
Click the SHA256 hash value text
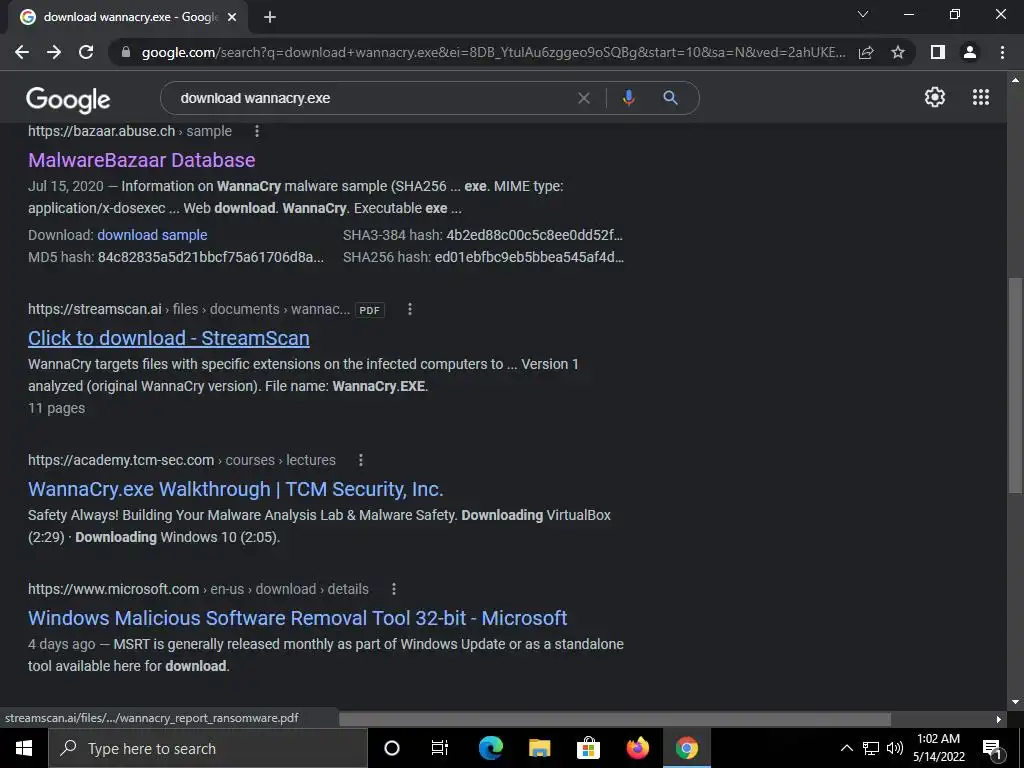529,257
